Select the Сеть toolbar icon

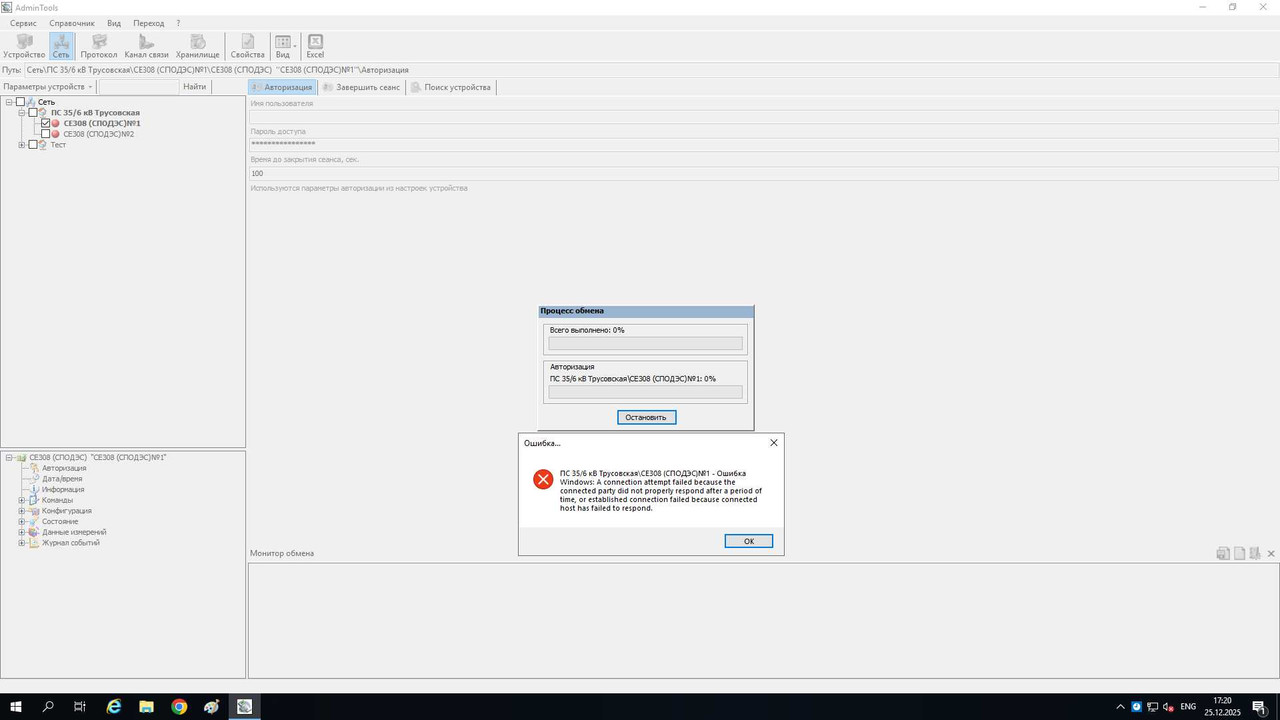tap(61, 46)
